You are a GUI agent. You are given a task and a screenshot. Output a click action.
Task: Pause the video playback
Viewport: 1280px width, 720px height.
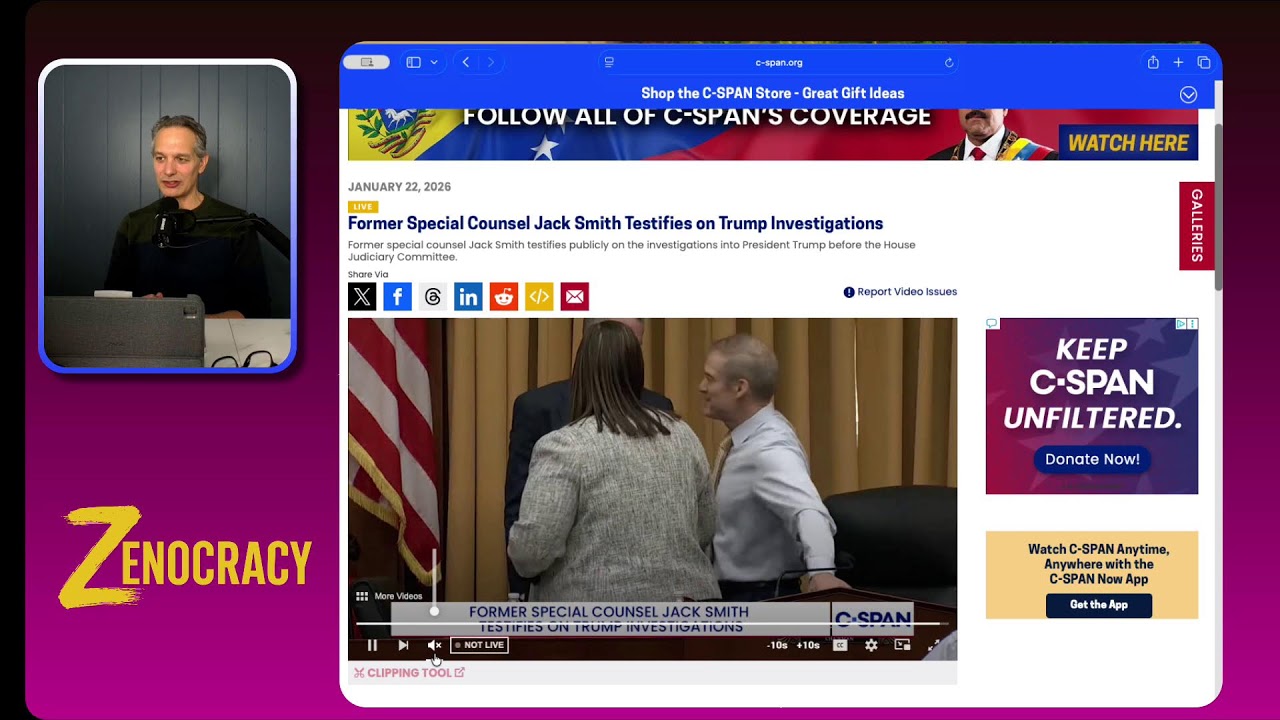click(x=372, y=645)
